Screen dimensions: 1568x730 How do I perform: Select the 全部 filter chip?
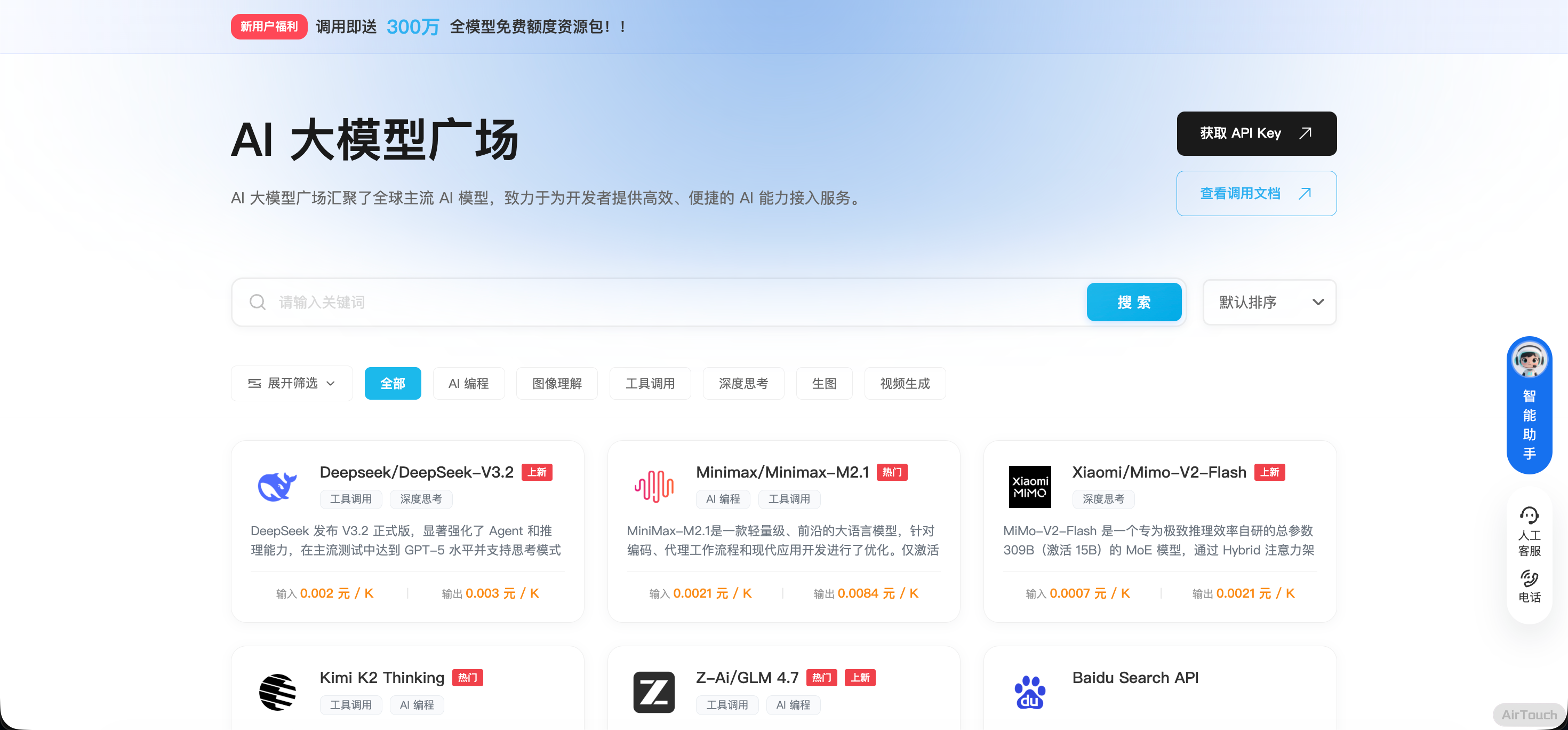[x=393, y=384]
